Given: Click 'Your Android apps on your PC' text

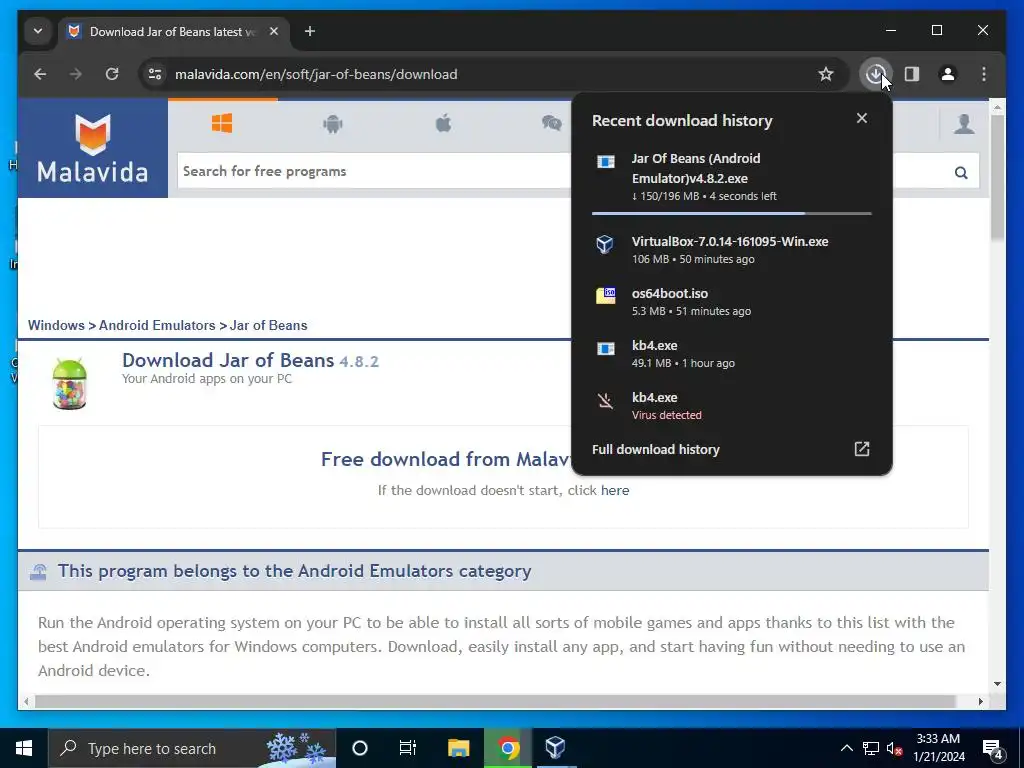Looking at the screenshot, I should [206, 379].
